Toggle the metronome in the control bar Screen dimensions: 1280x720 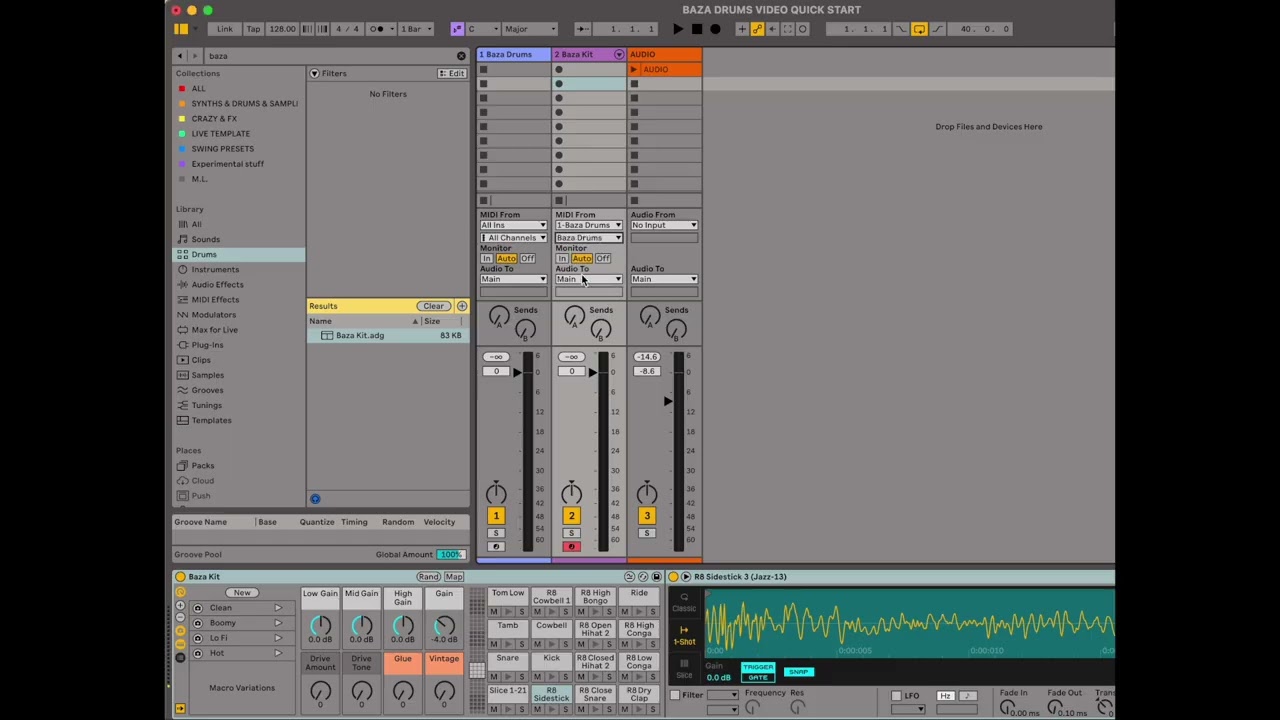379,29
